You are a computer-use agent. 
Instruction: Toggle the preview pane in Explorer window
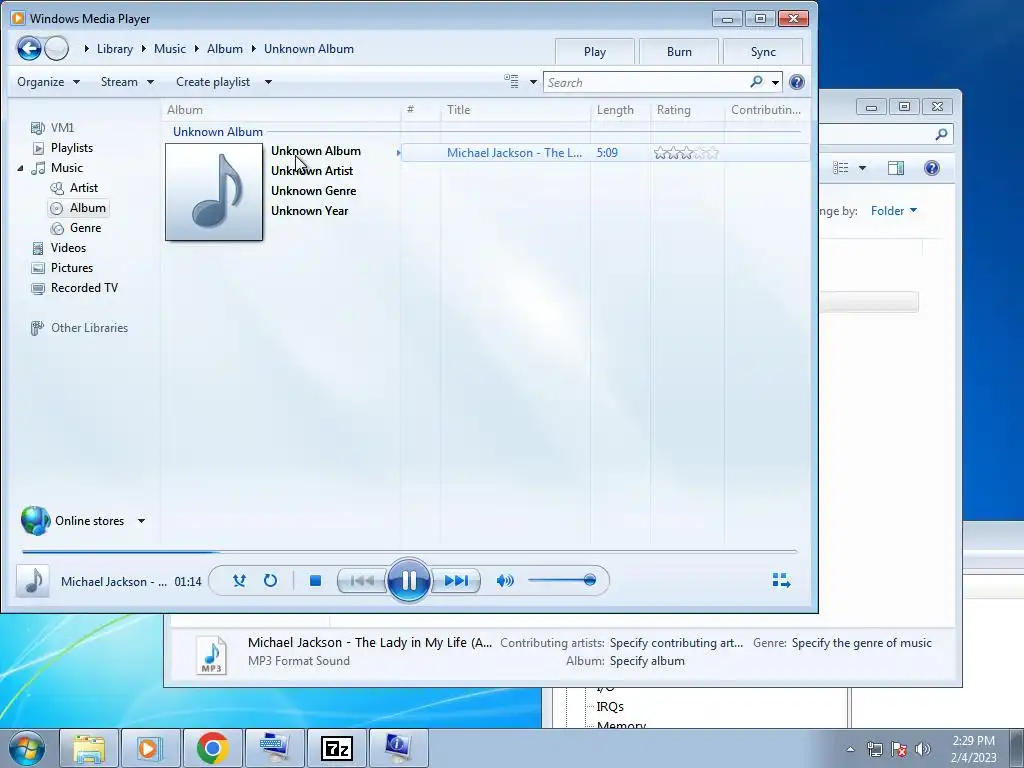(896, 168)
